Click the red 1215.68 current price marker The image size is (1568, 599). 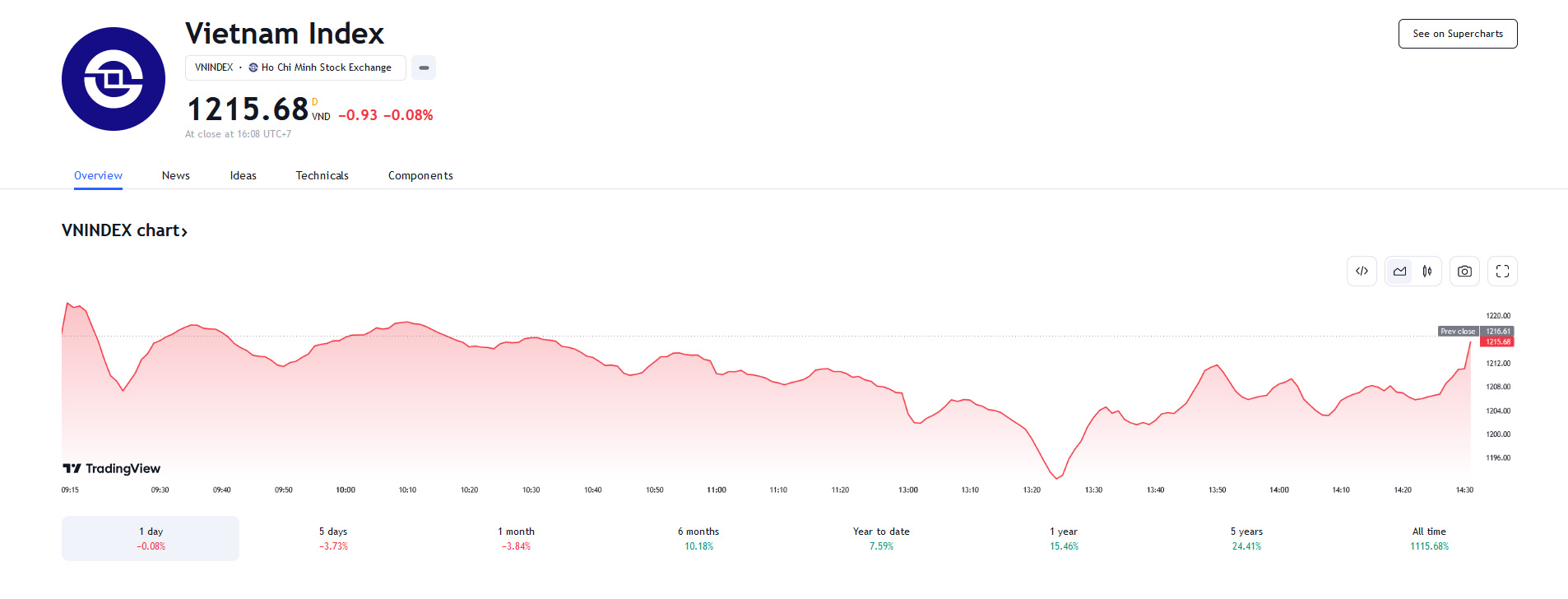1498,342
